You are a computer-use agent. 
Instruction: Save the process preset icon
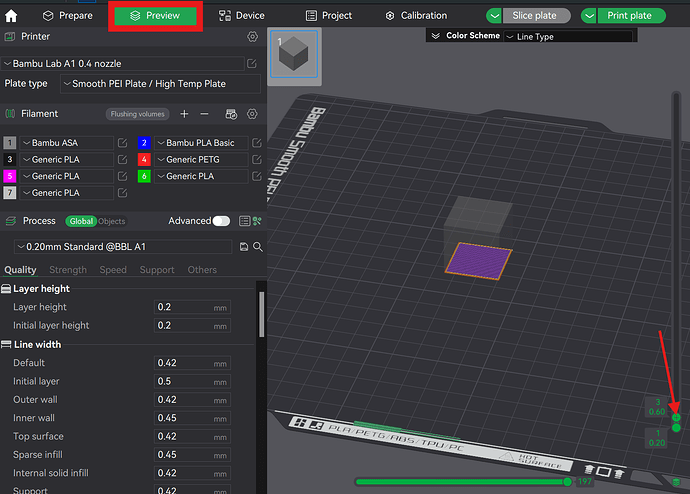pos(244,247)
